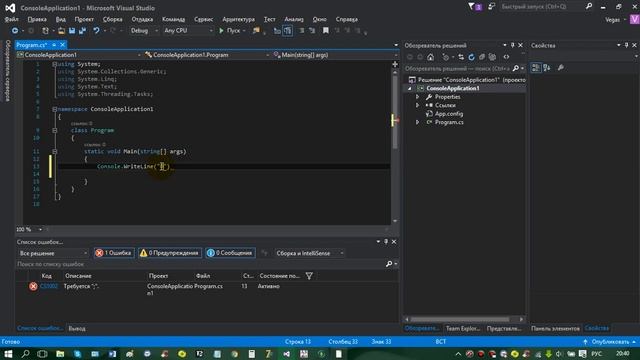Open the Правка menu
The image size is (640, 360).
[37, 19]
